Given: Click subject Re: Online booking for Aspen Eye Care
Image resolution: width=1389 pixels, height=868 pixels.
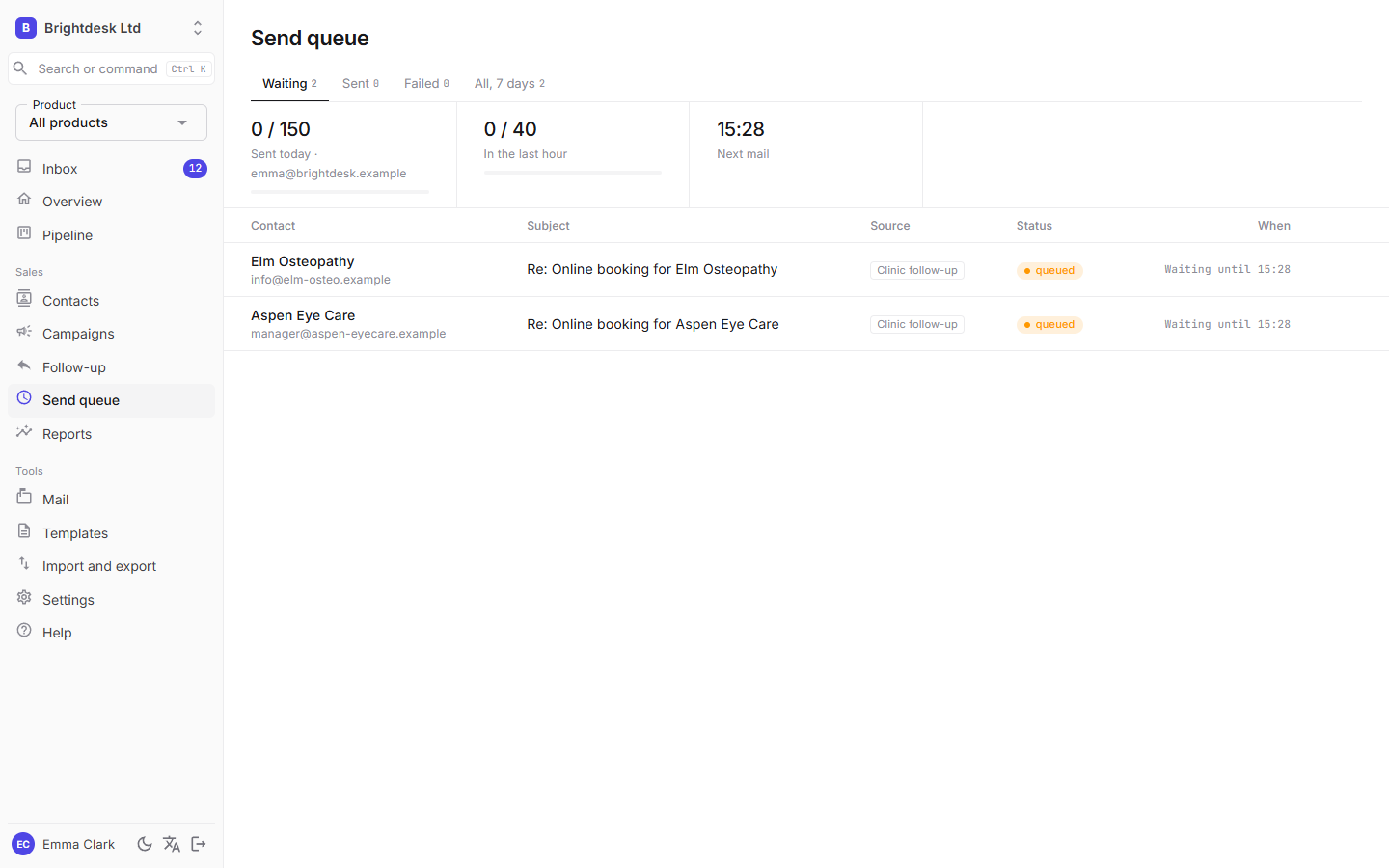Looking at the screenshot, I should tap(653, 324).
